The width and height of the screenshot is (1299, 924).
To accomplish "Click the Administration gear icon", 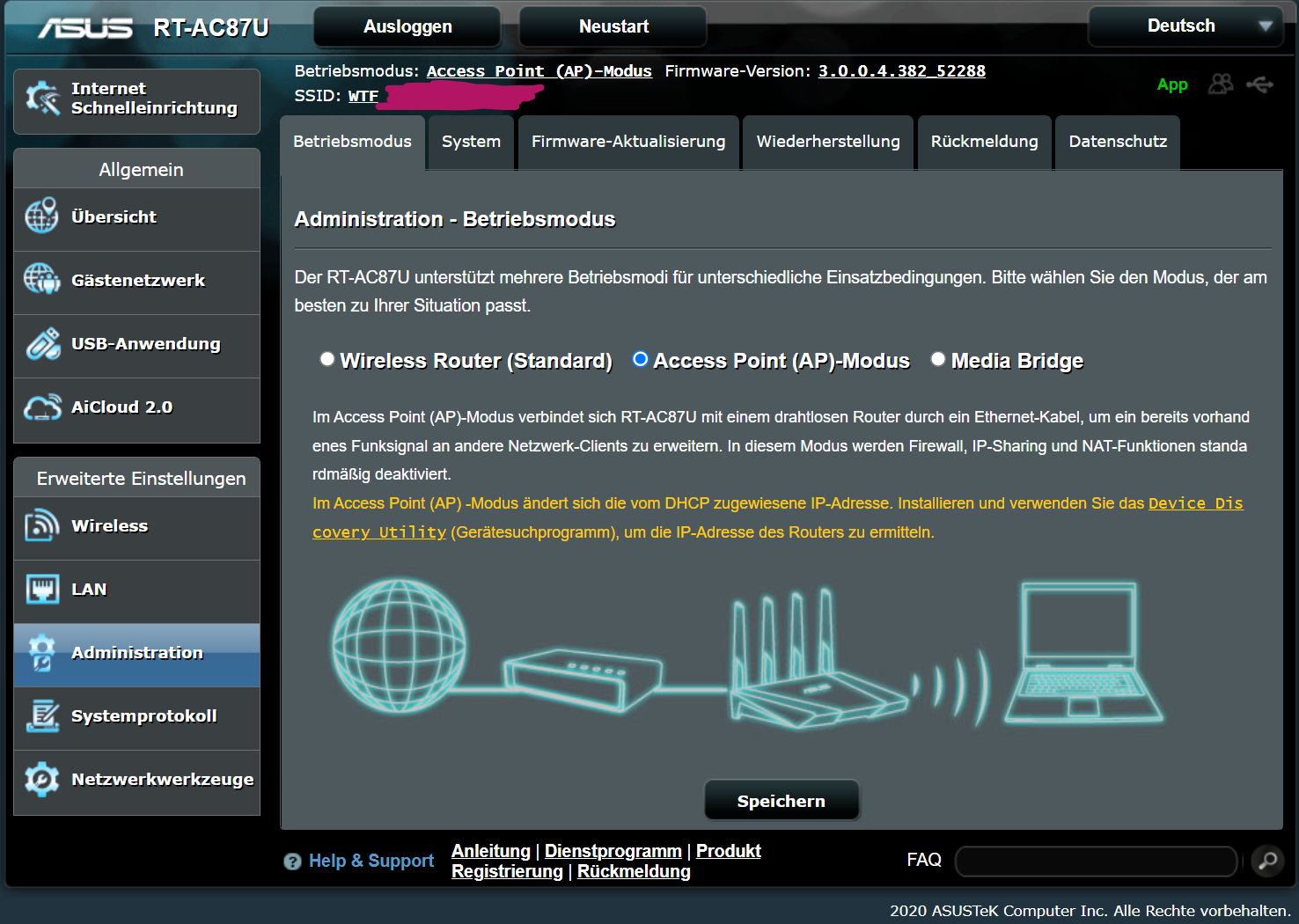I will pyautogui.click(x=41, y=653).
